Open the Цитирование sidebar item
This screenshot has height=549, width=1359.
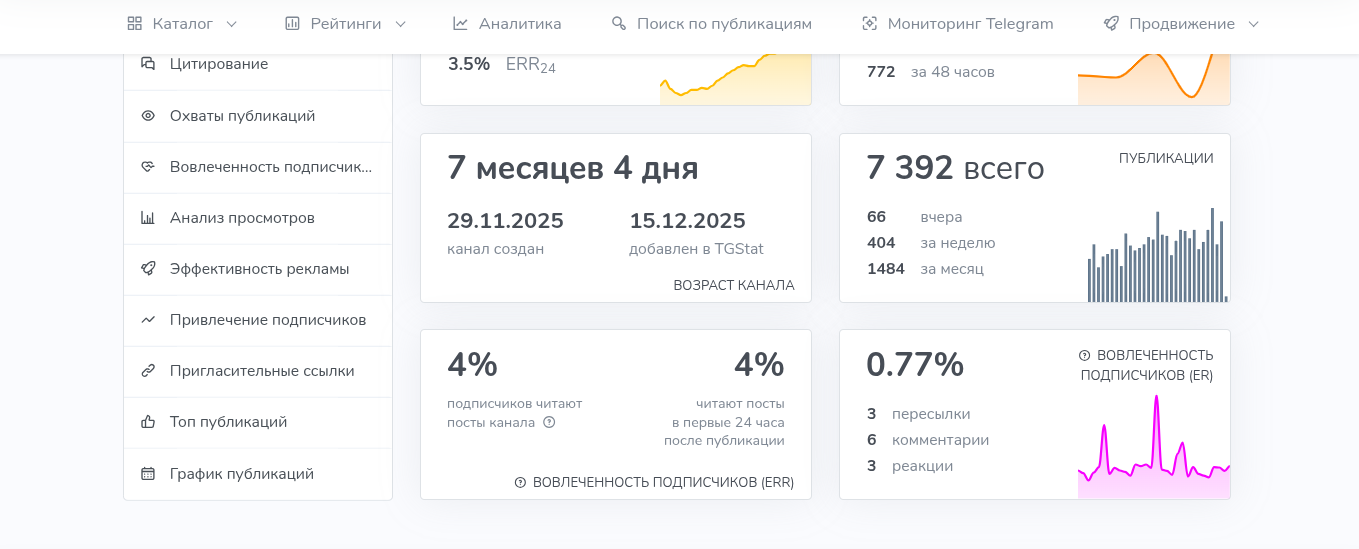(258, 64)
